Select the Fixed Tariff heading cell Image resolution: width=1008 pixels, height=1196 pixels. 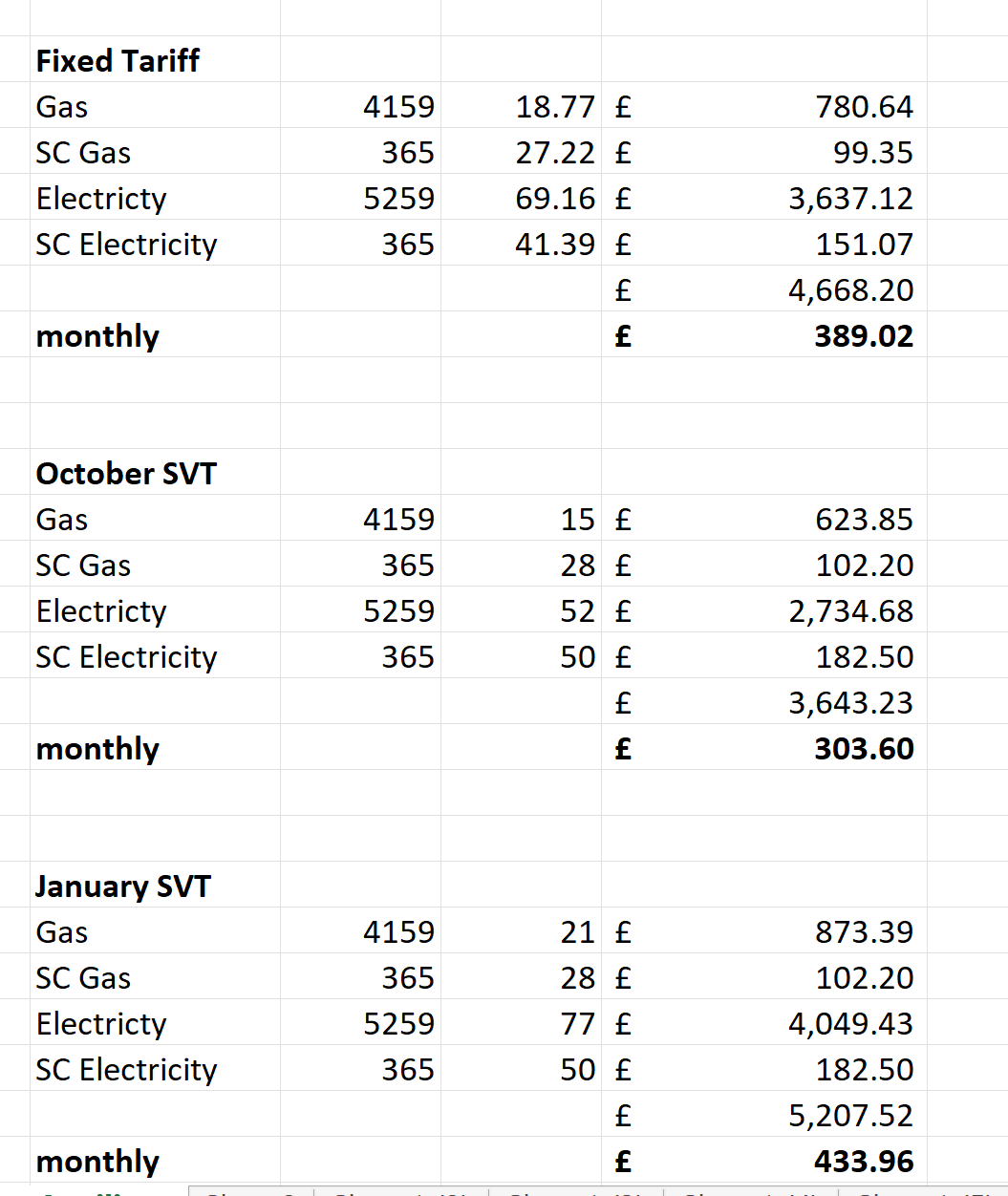(118, 61)
